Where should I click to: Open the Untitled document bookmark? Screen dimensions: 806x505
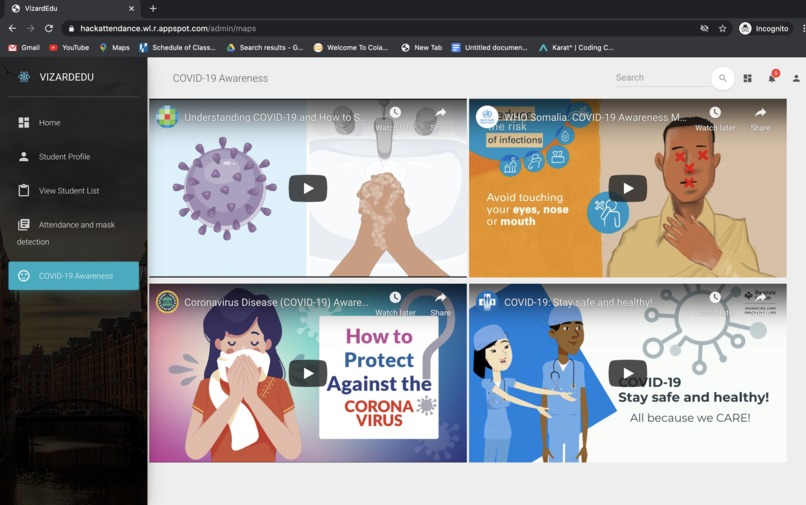489,47
